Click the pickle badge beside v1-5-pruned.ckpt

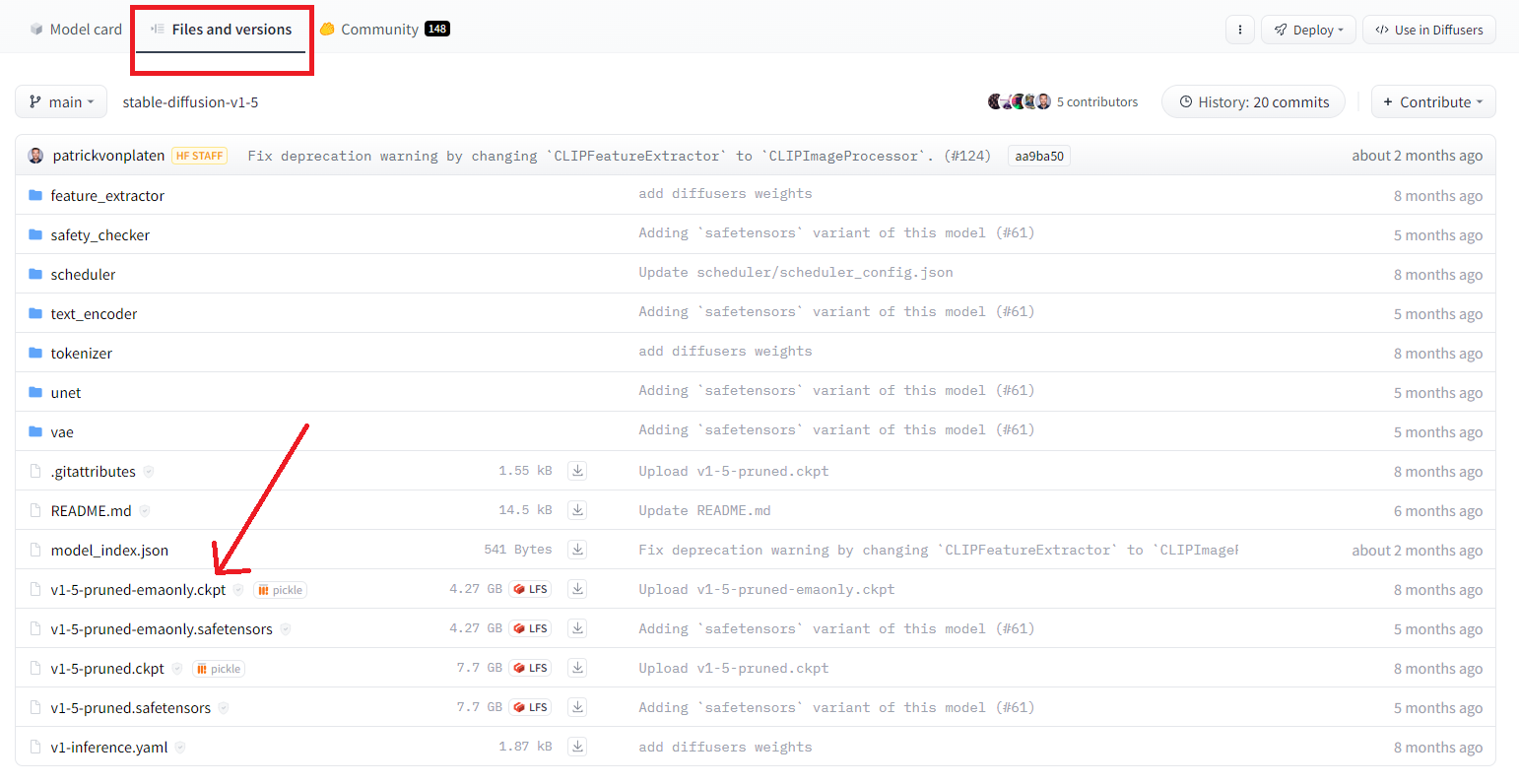(219, 669)
